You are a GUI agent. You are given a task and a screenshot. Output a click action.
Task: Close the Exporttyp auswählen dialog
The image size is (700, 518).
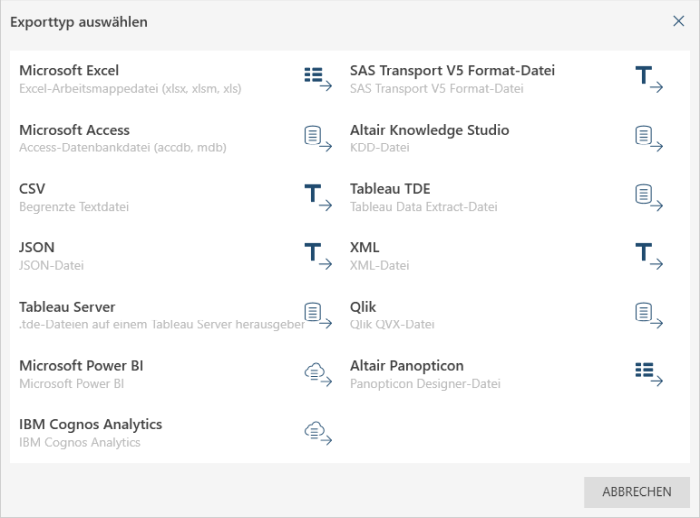tap(678, 21)
